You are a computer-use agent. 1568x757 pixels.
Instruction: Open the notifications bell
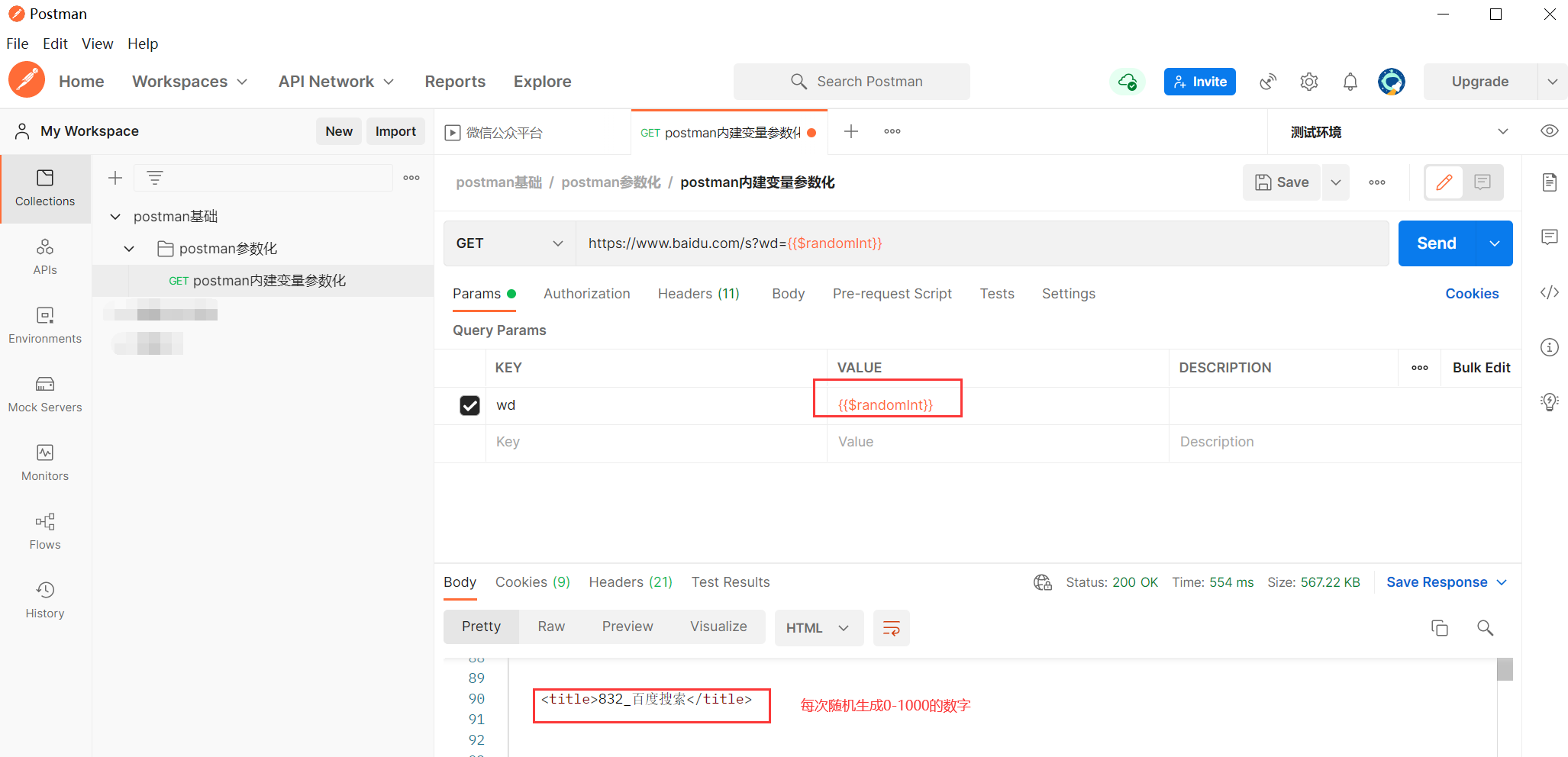(x=1350, y=82)
